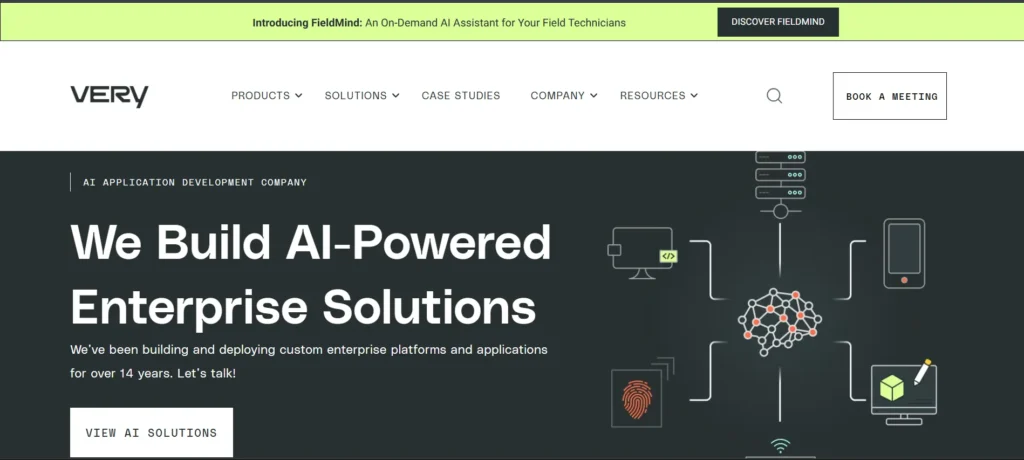Click the AI brain network illustration
The image size is (1024, 460).
click(x=779, y=319)
